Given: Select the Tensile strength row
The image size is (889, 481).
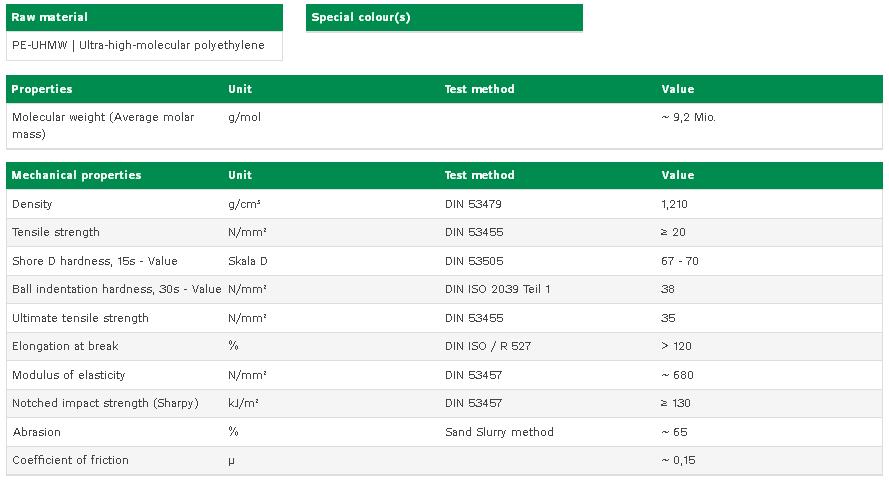Looking at the screenshot, I should (444, 233).
